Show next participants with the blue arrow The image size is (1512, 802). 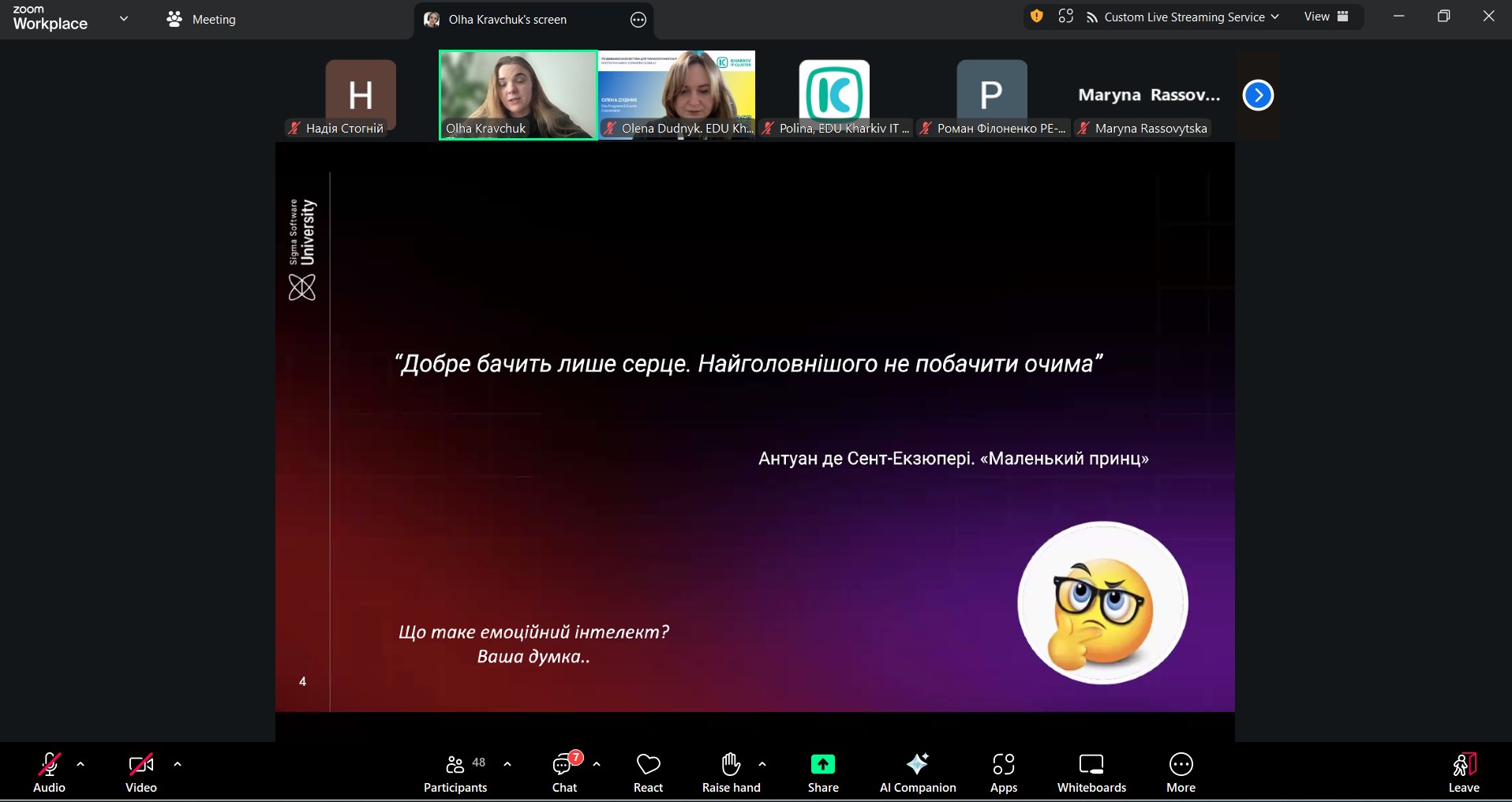[x=1258, y=96]
